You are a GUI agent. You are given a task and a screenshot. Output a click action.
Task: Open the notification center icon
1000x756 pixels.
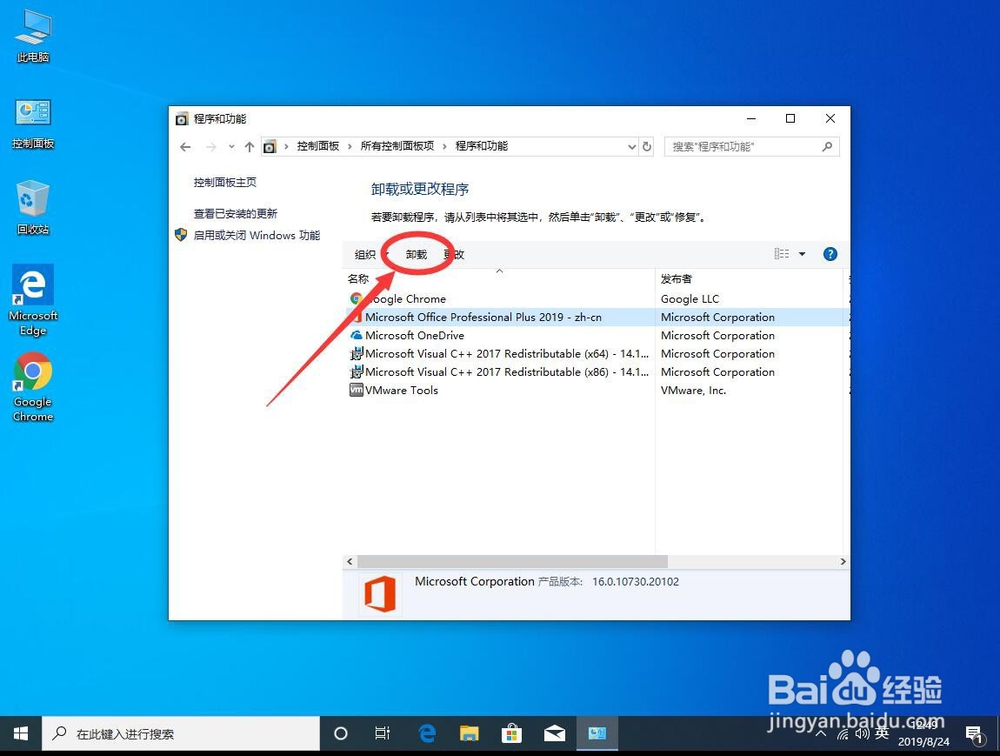pyautogui.click(x=974, y=735)
